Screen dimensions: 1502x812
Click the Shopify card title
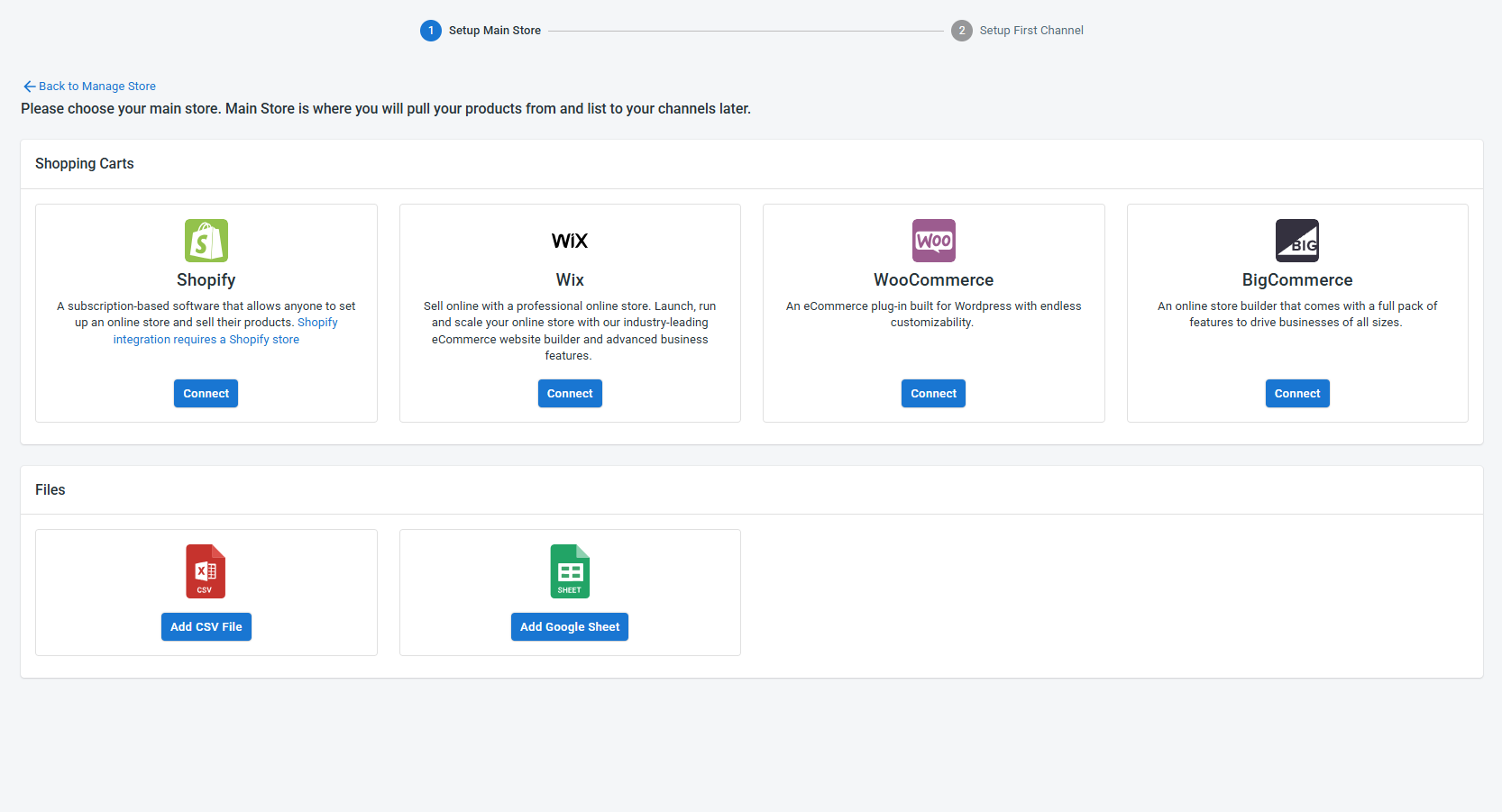click(x=206, y=280)
